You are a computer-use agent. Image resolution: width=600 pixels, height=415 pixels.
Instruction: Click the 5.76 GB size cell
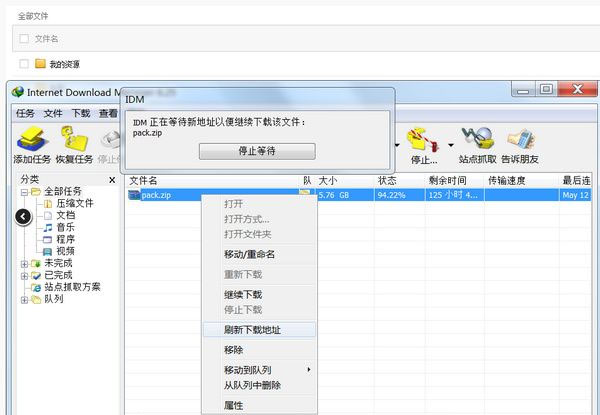[x=344, y=195]
